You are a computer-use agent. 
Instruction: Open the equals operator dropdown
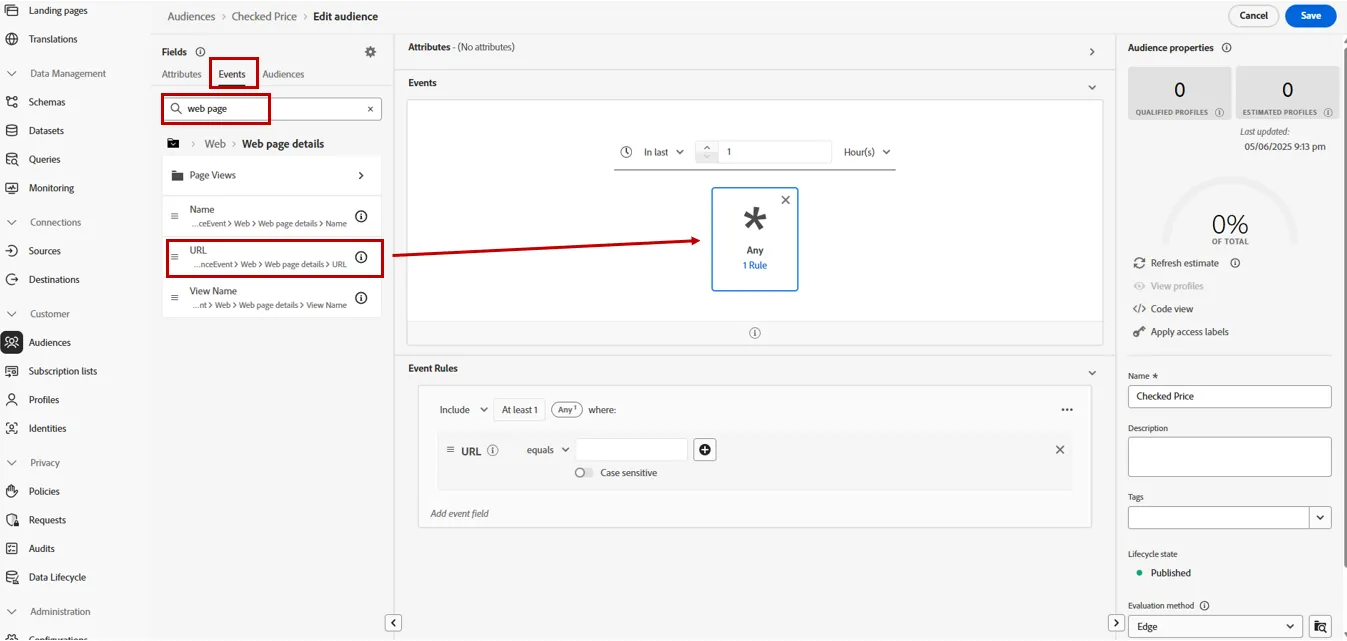point(548,450)
